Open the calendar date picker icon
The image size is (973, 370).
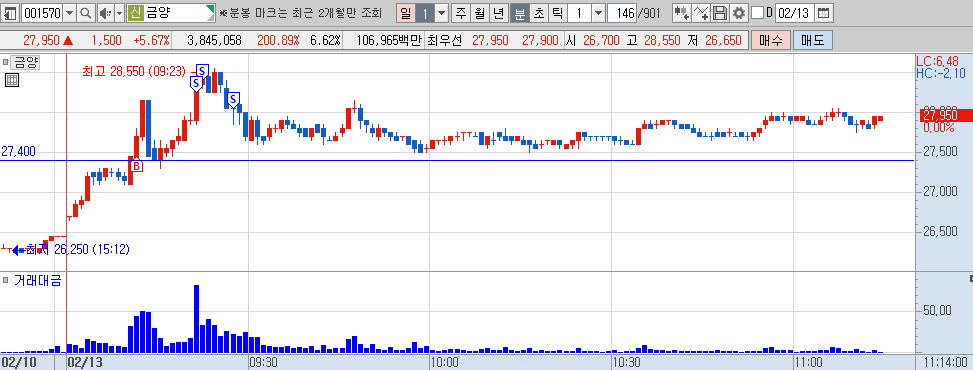click(x=823, y=12)
